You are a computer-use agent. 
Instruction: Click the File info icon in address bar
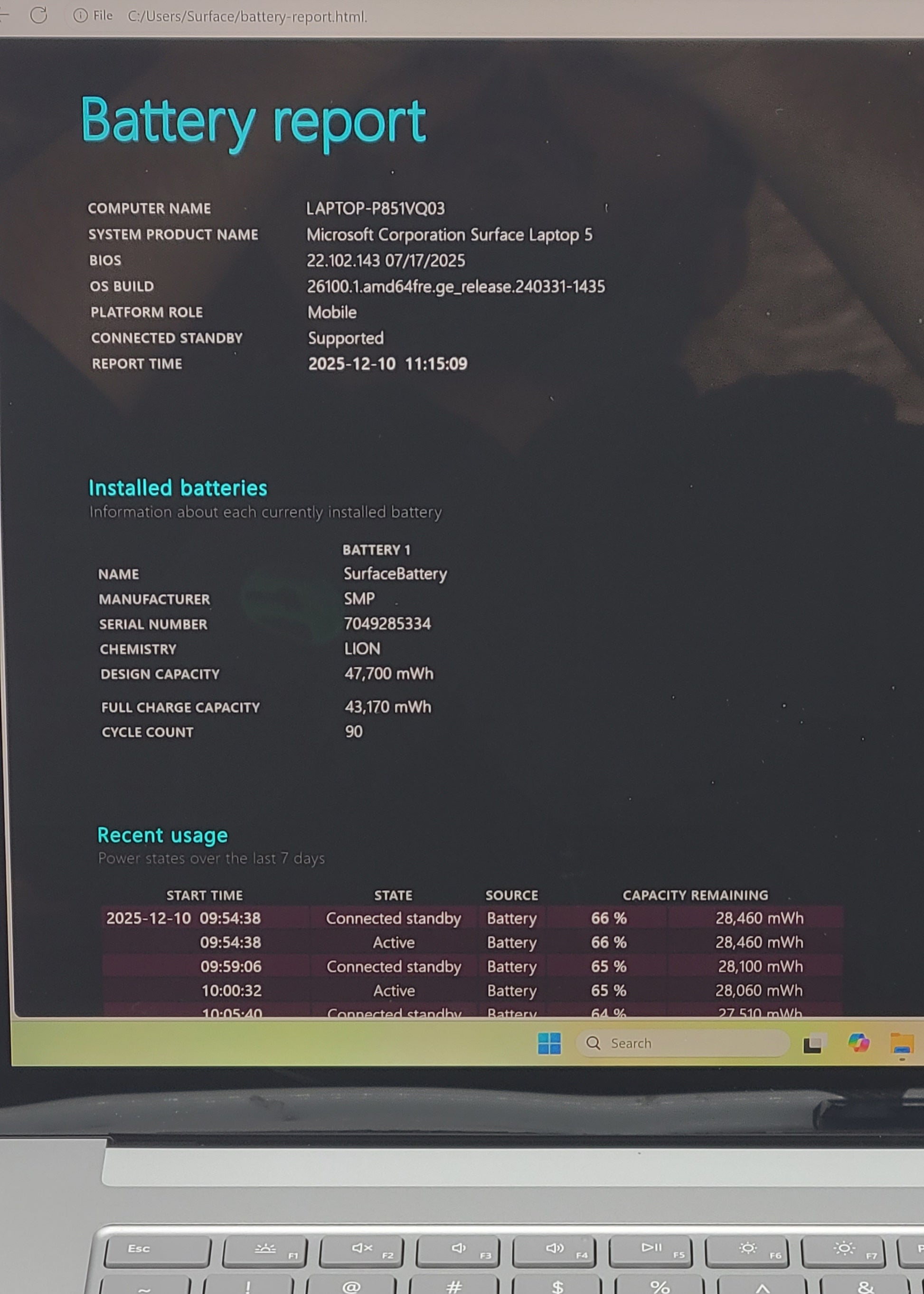80,15
